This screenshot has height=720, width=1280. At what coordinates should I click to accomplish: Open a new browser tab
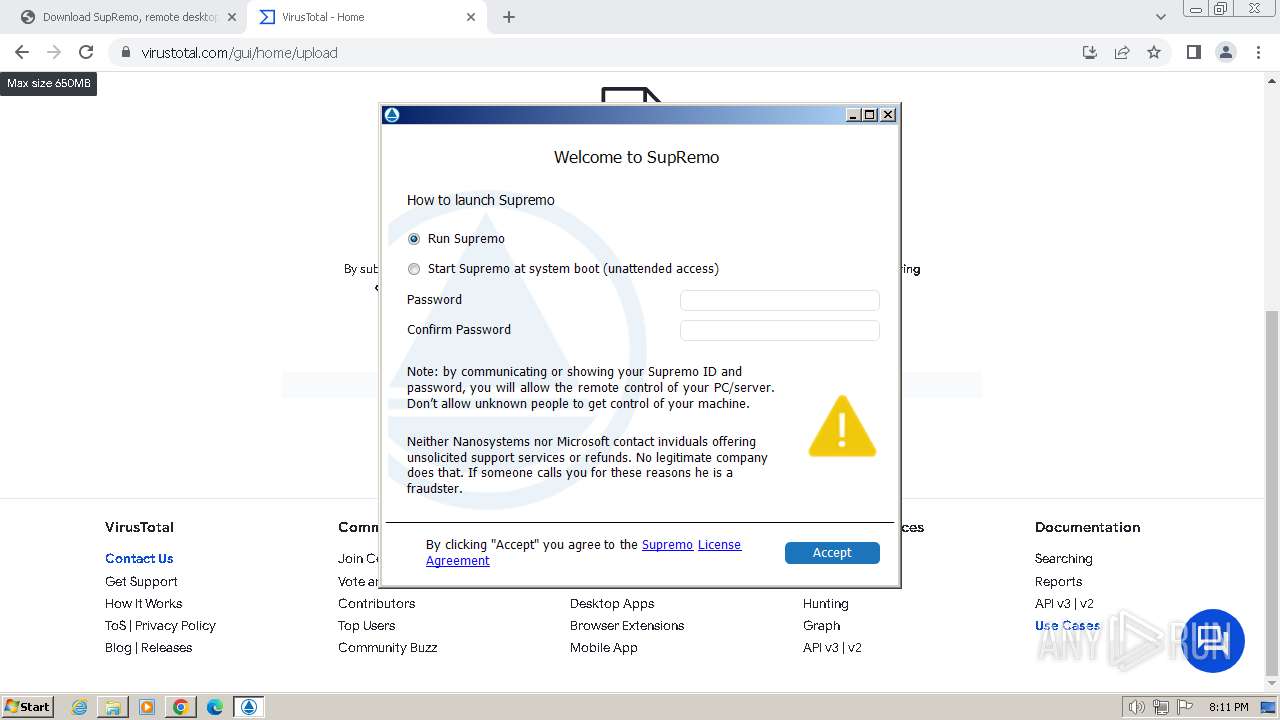point(509,17)
